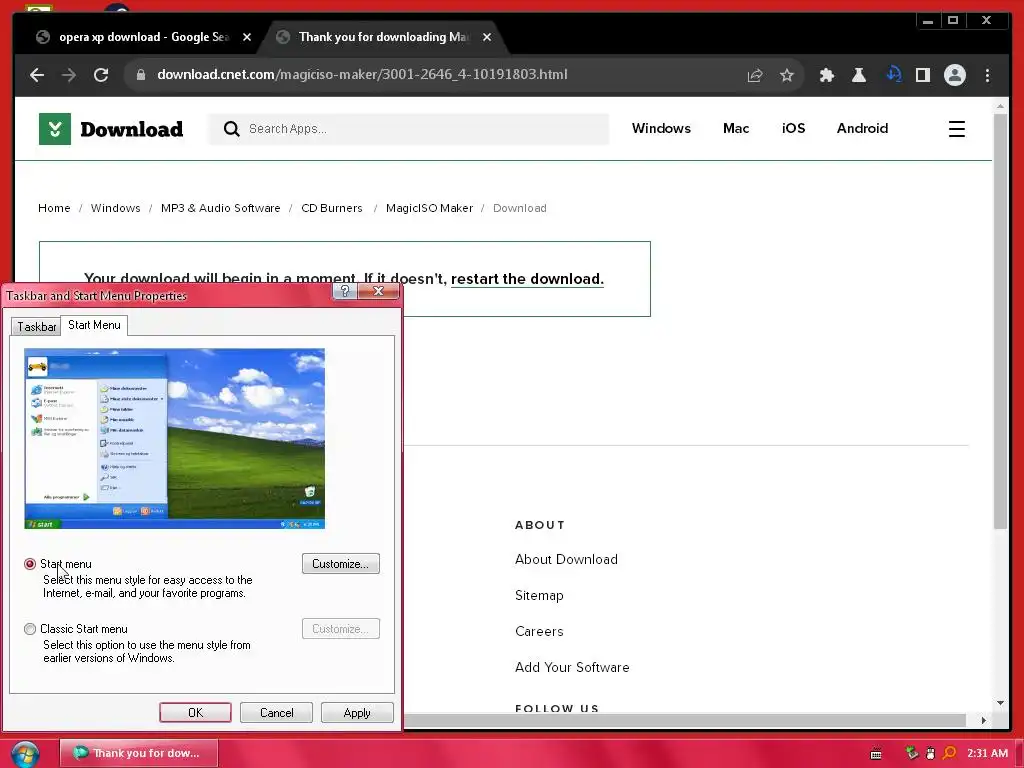1024x768 pixels.
Task: Open the CD Burners breadcrumb link
Action: point(332,208)
